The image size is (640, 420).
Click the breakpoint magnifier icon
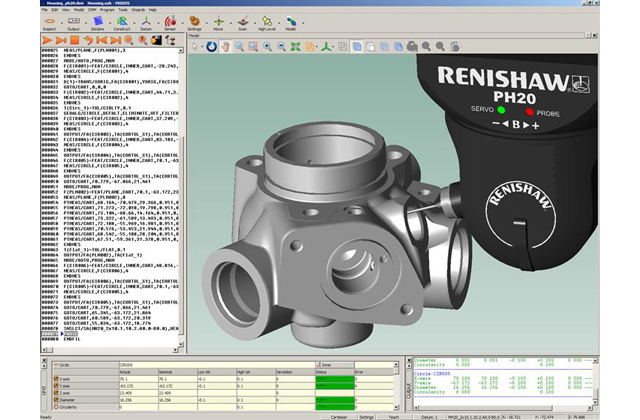(142, 40)
